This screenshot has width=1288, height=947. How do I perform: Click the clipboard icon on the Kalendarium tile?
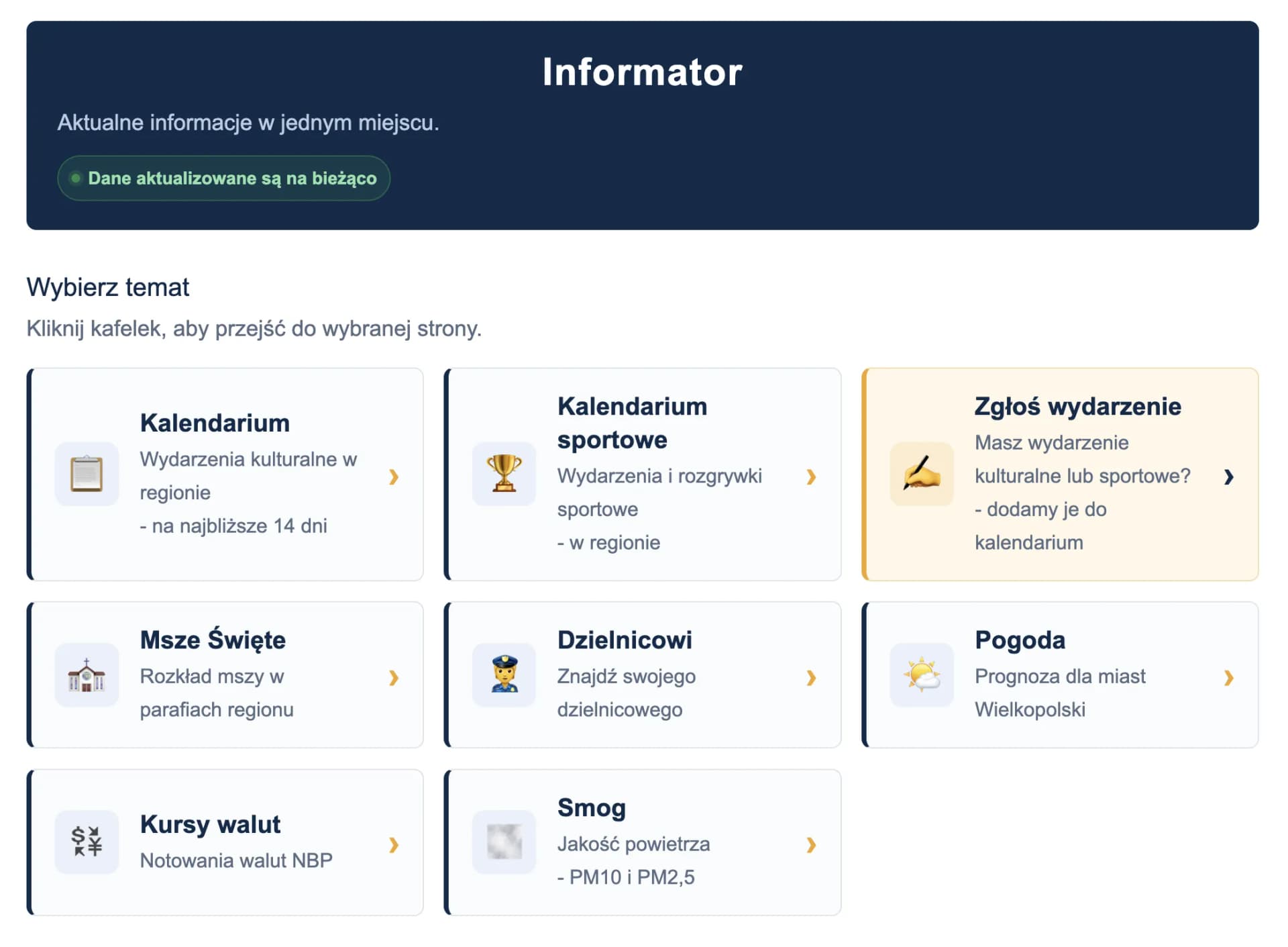(x=87, y=474)
